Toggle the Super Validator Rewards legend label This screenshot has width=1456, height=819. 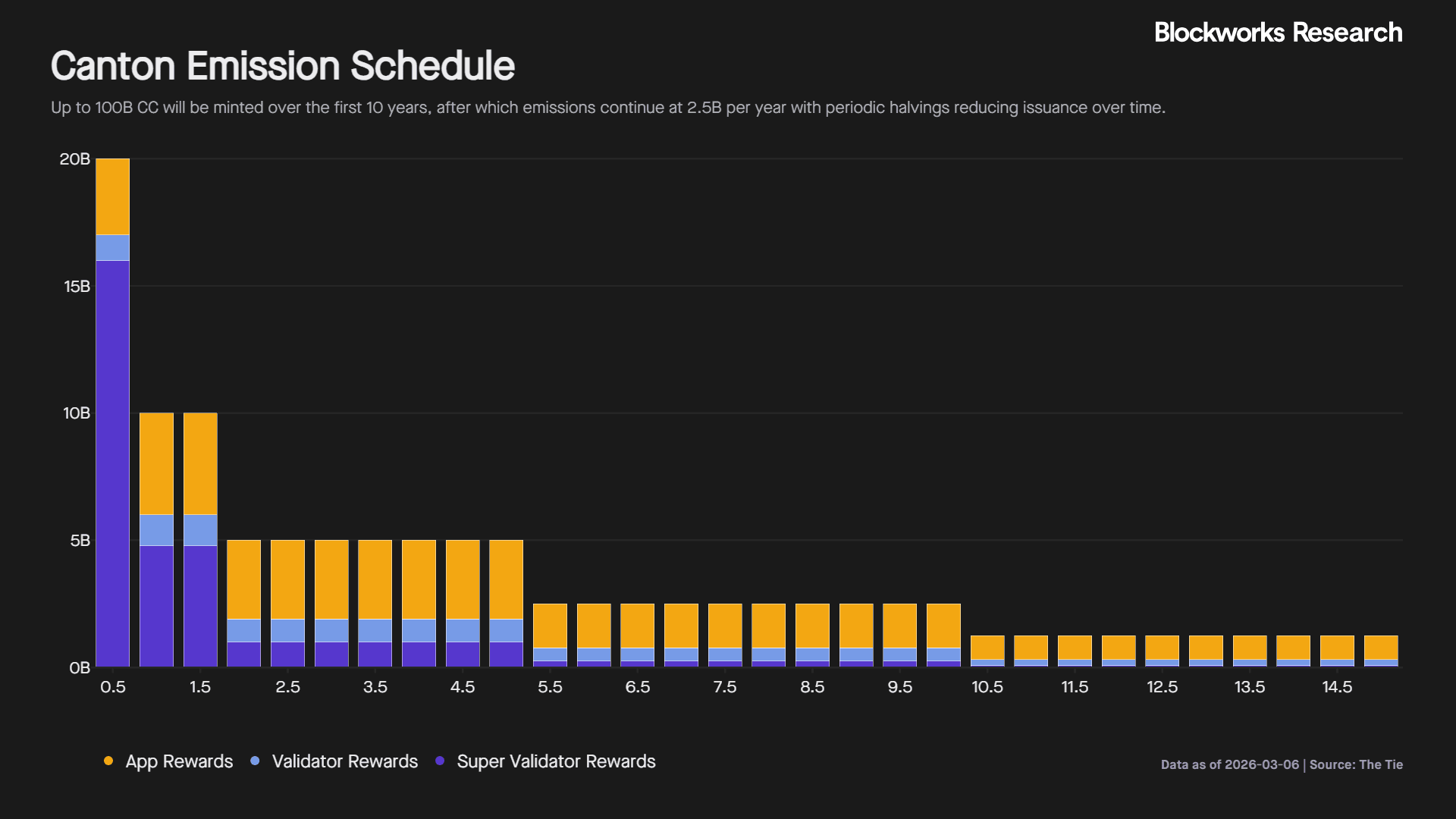point(556,761)
